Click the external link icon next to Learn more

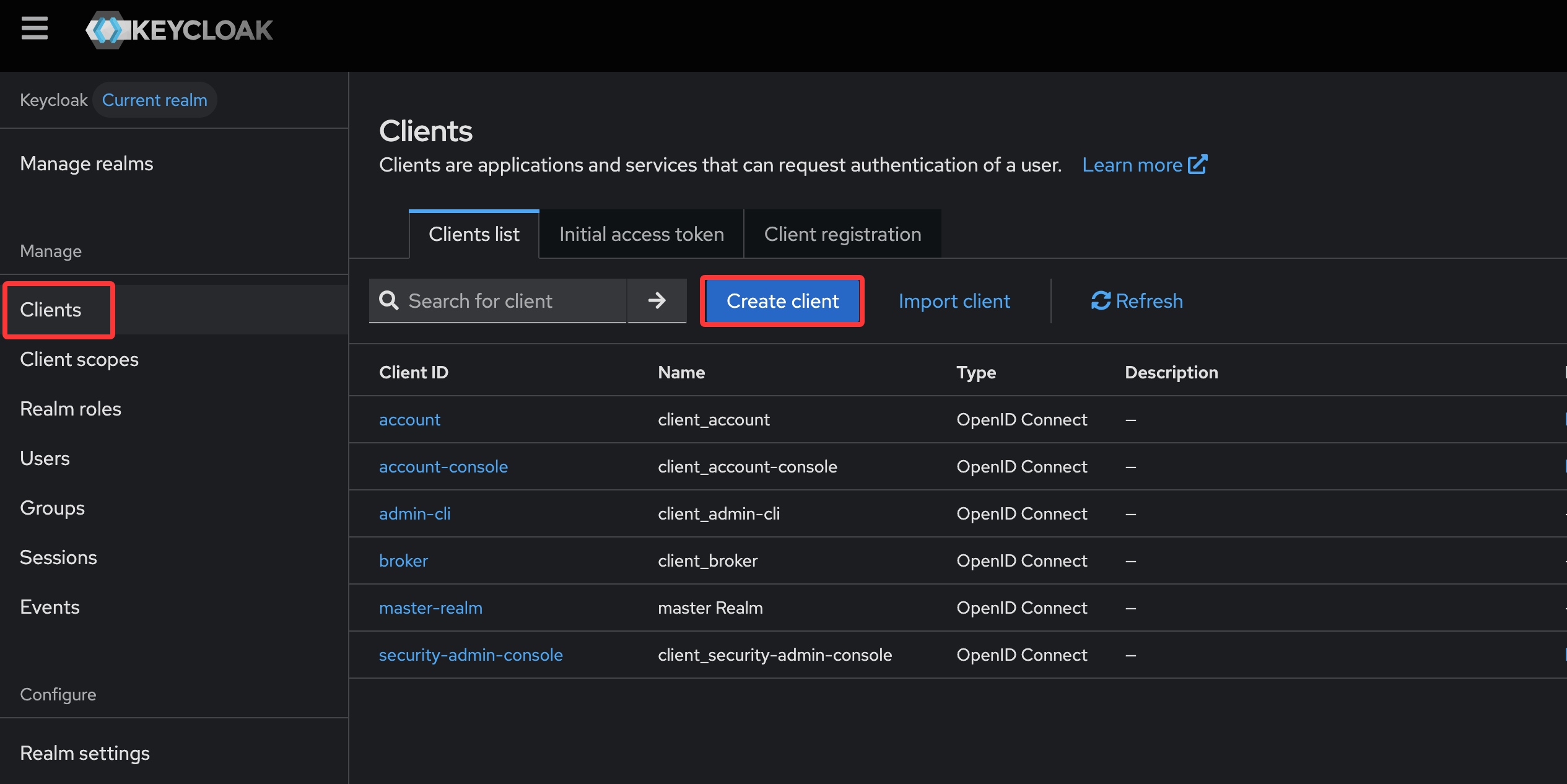click(1198, 165)
